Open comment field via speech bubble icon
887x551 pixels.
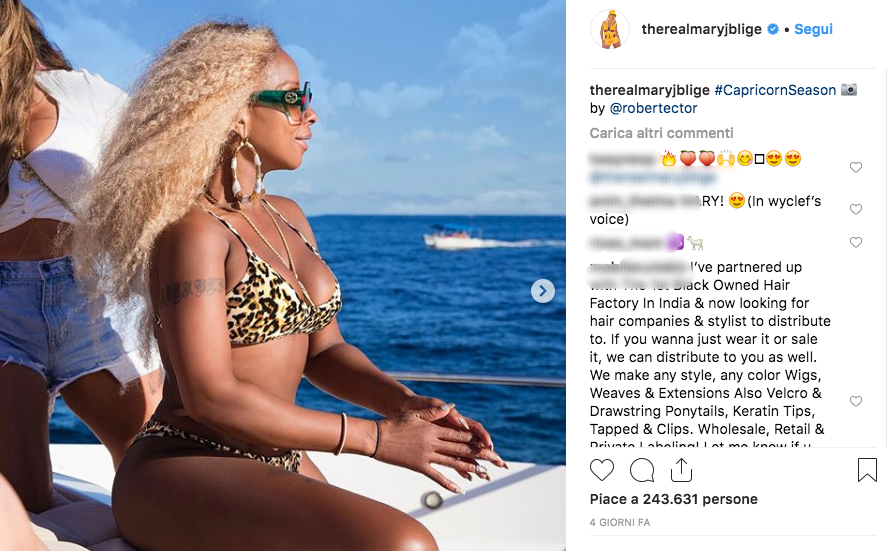[642, 470]
